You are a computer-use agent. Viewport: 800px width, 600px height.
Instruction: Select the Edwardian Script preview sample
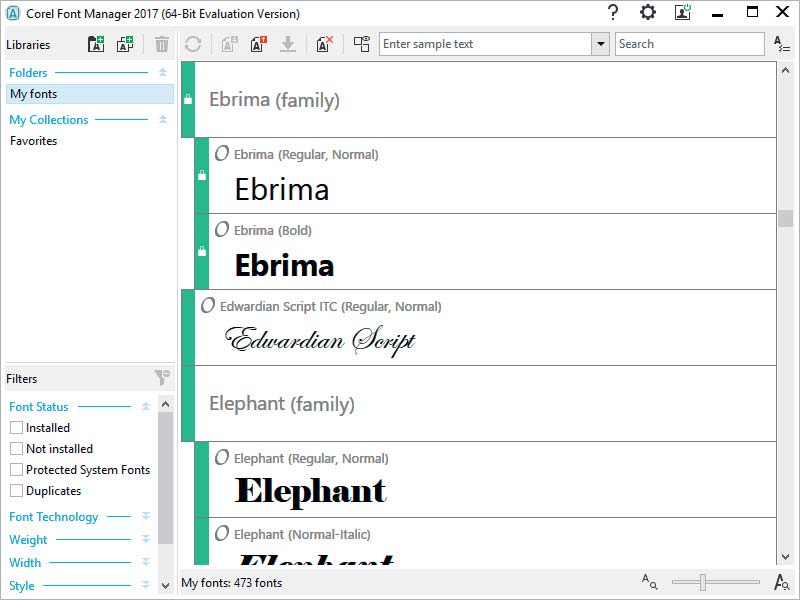point(320,341)
